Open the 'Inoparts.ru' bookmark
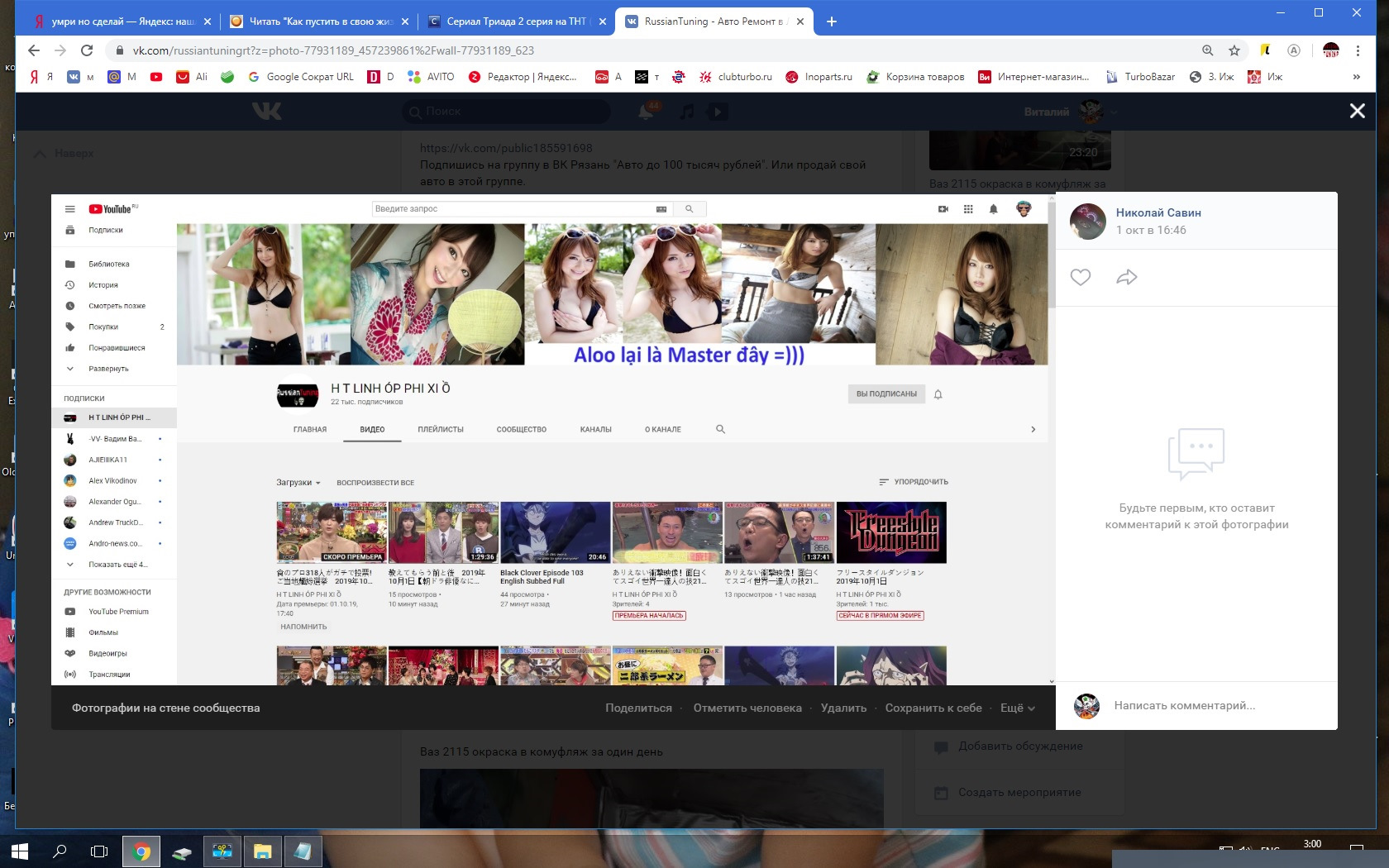The width and height of the screenshot is (1389, 868). pyautogui.click(x=819, y=77)
